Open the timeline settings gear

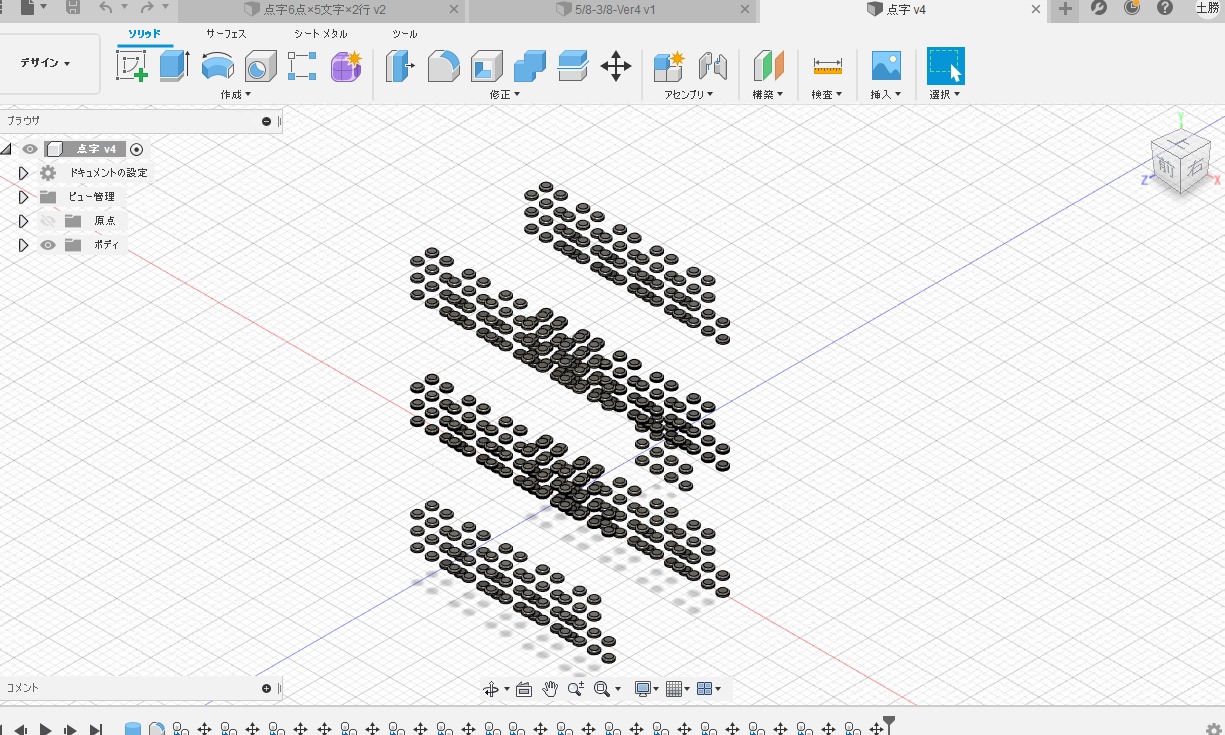[x=1215, y=730]
